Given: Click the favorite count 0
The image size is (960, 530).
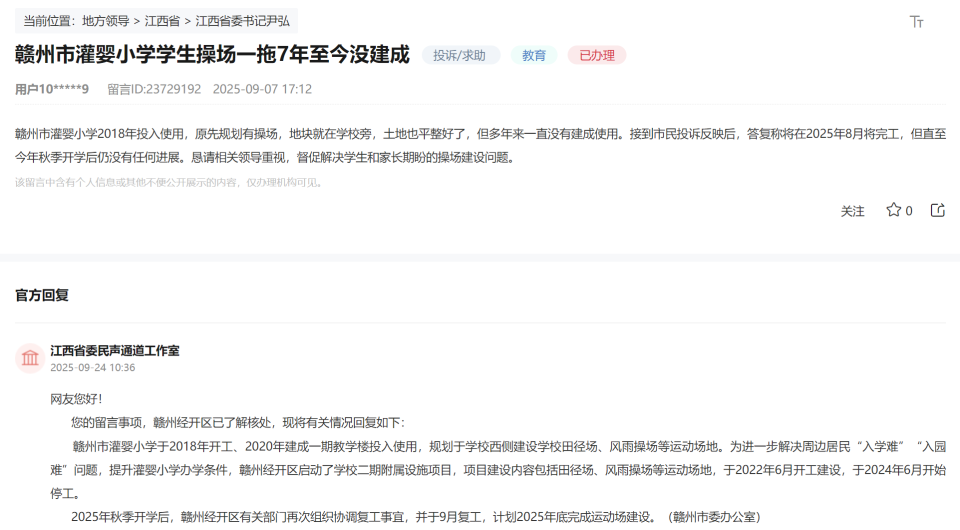Looking at the screenshot, I should [909, 211].
